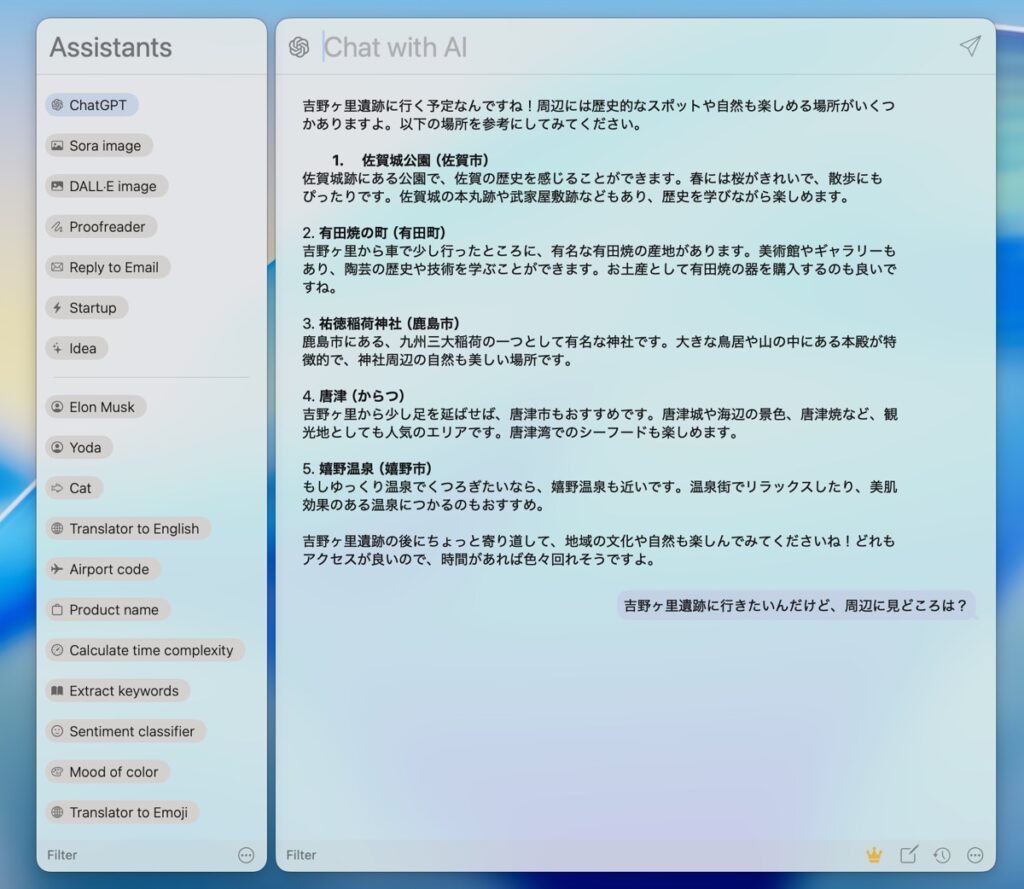Open the Proofreader assistant

100,227
